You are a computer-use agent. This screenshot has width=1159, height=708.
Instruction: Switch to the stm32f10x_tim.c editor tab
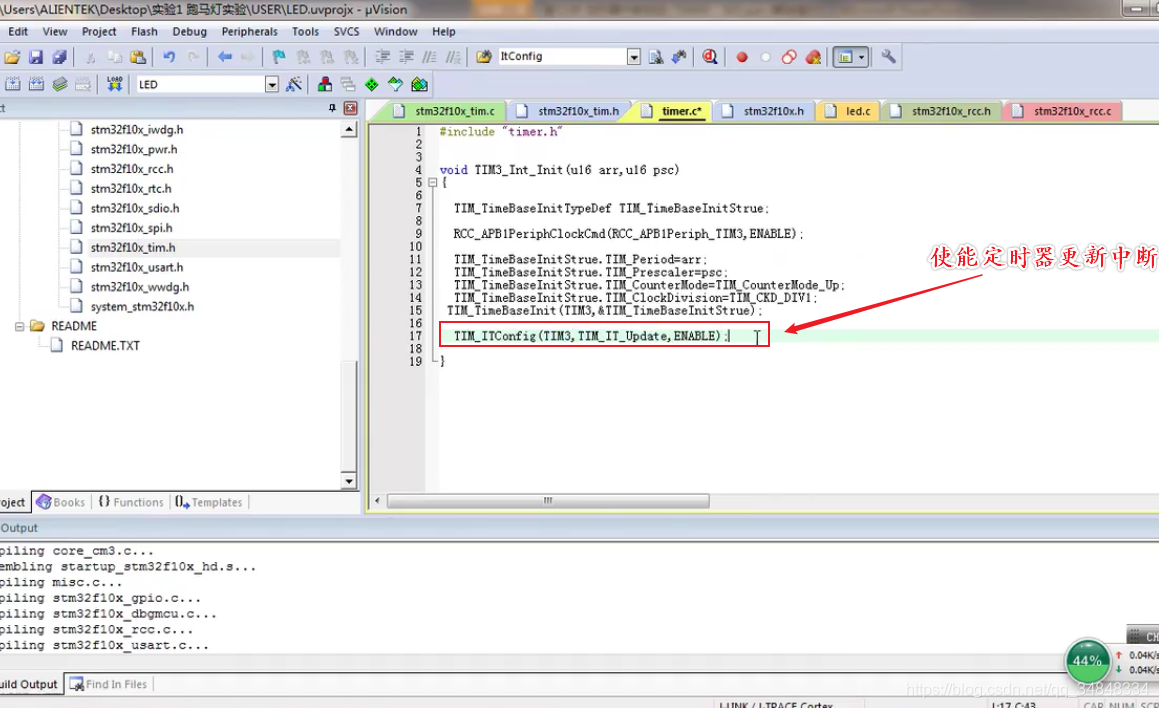click(x=445, y=111)
